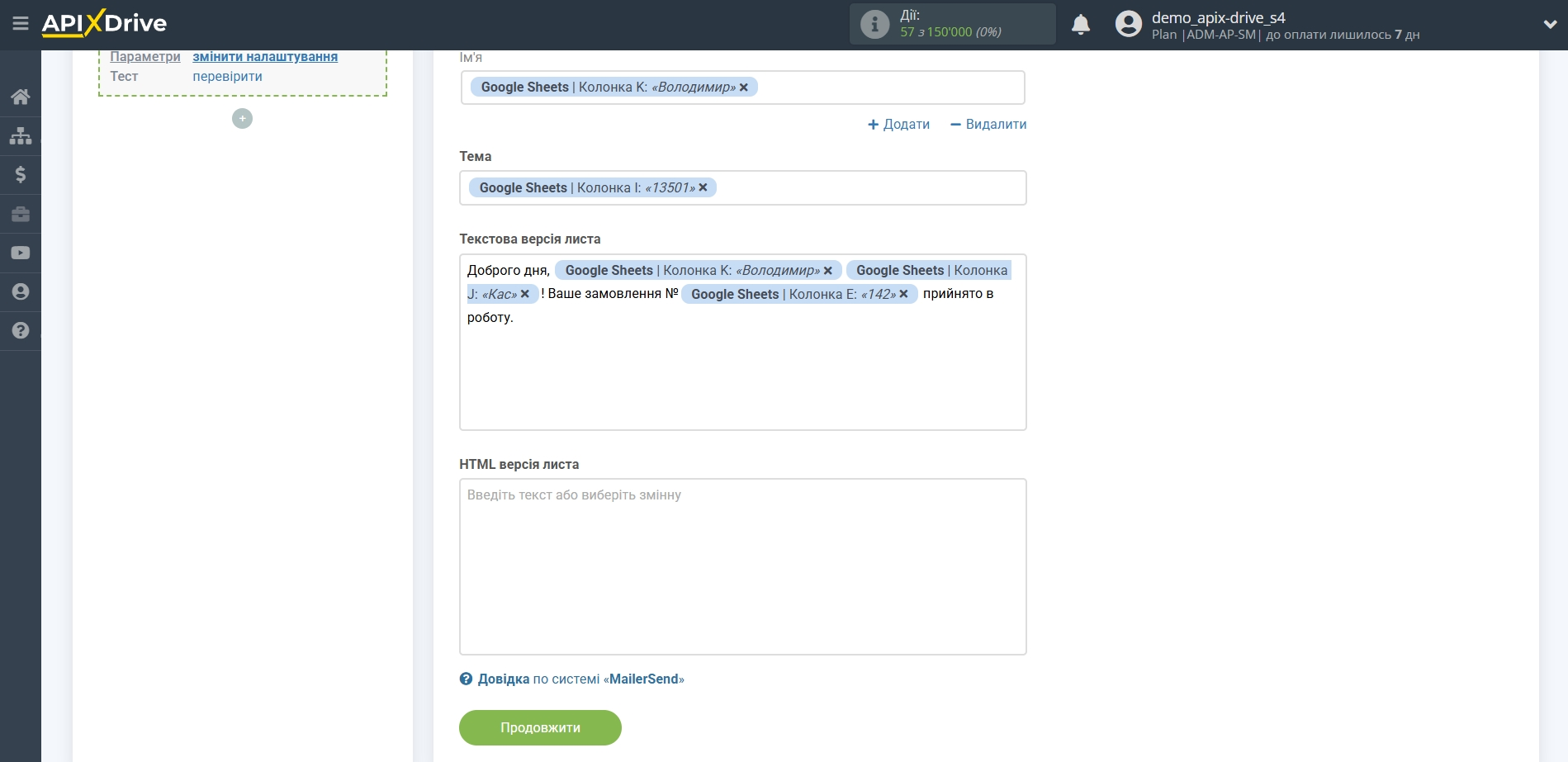Image resolution: width=1568 pixels, height=762 pixels.
Task: Expand the account dropdown chevron
Action: [x=1550, y=25]
